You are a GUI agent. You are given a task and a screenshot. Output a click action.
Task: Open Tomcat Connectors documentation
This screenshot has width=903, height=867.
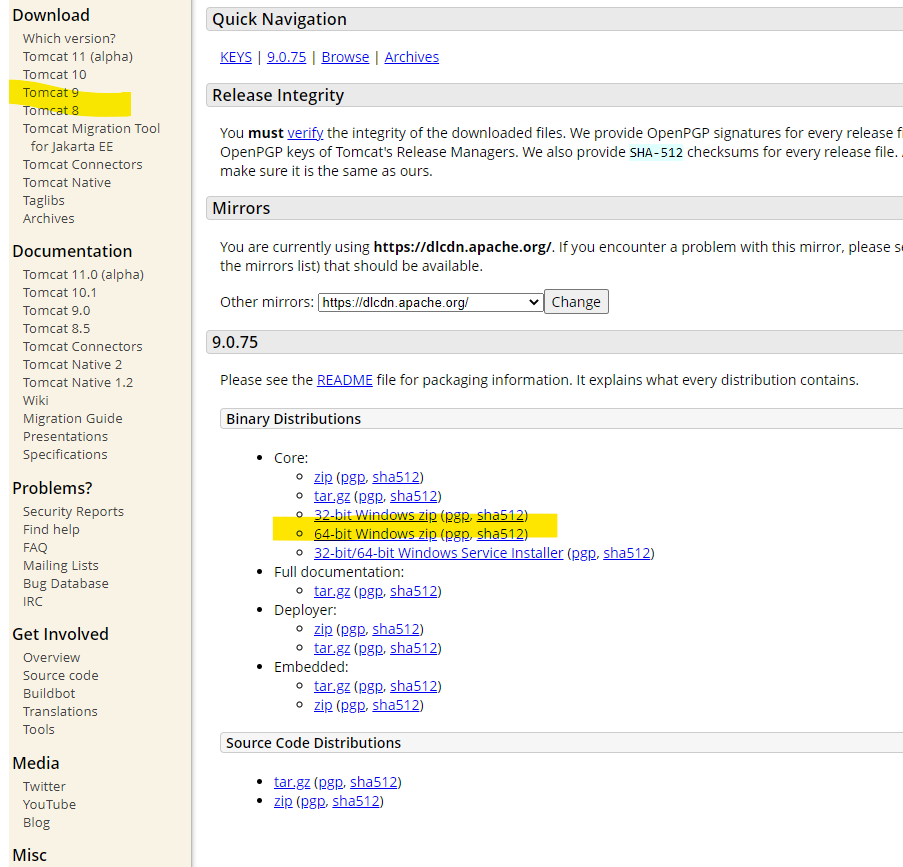tap(82, 346)
